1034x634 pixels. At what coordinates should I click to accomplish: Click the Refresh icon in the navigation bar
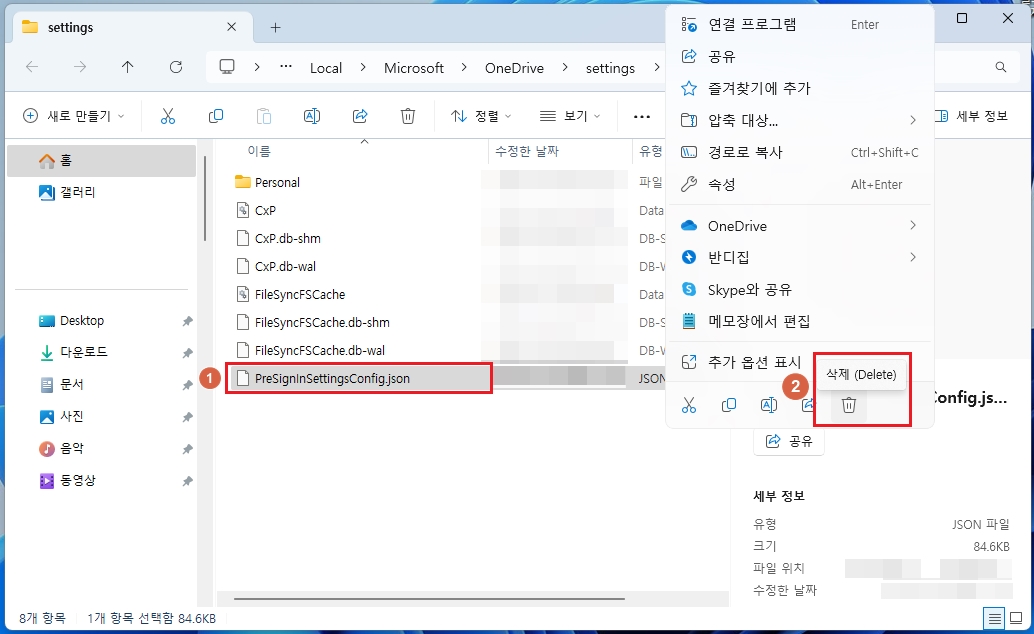click(x=176, y=67)
